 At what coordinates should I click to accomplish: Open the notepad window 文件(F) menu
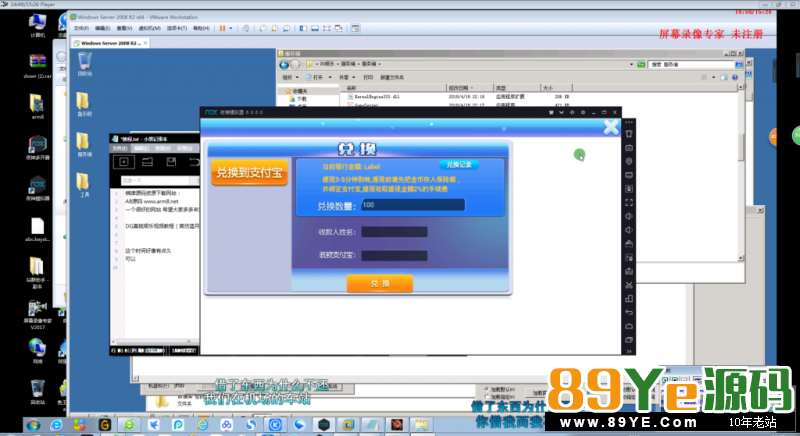pyautogui.click(x=119, y=148)
